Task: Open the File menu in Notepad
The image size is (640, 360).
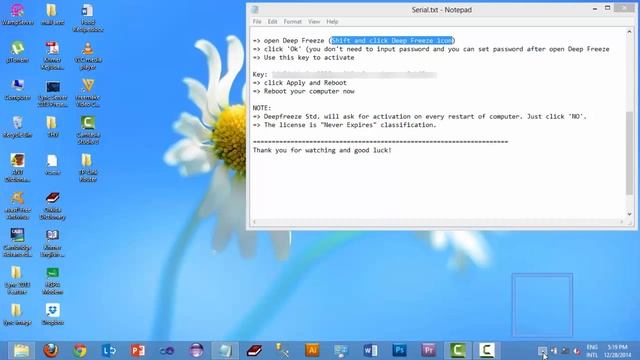Action: coord(257,22)
